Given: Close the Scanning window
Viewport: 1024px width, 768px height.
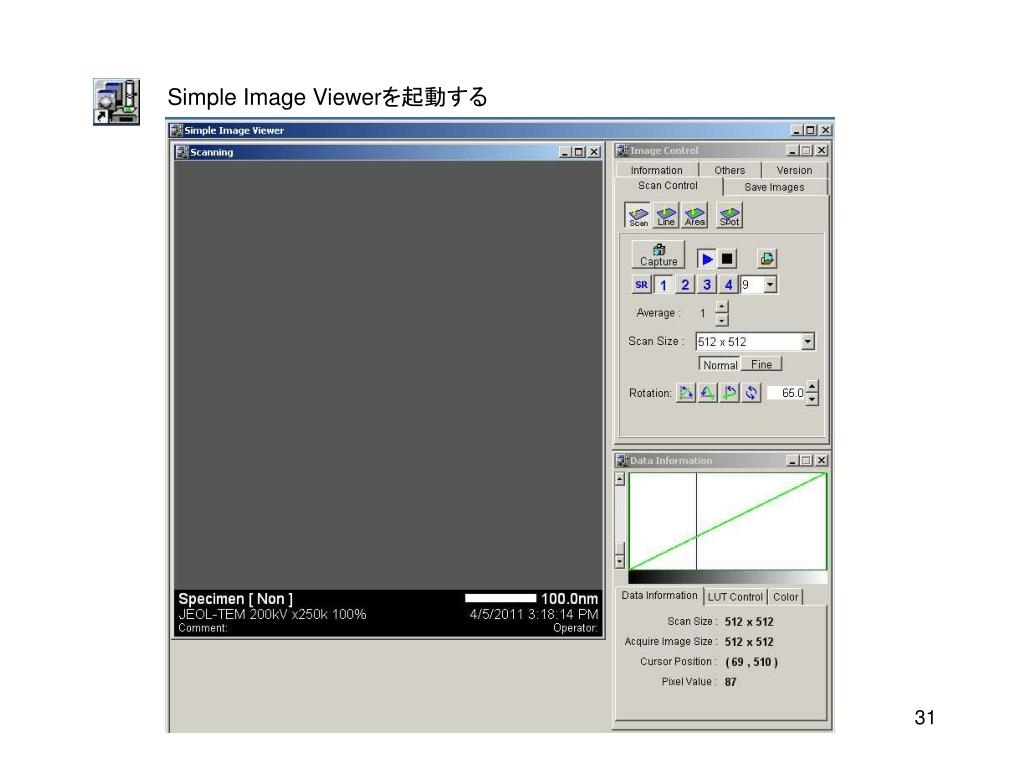Looking at the screenshot, I should click(x=594, y=152).
